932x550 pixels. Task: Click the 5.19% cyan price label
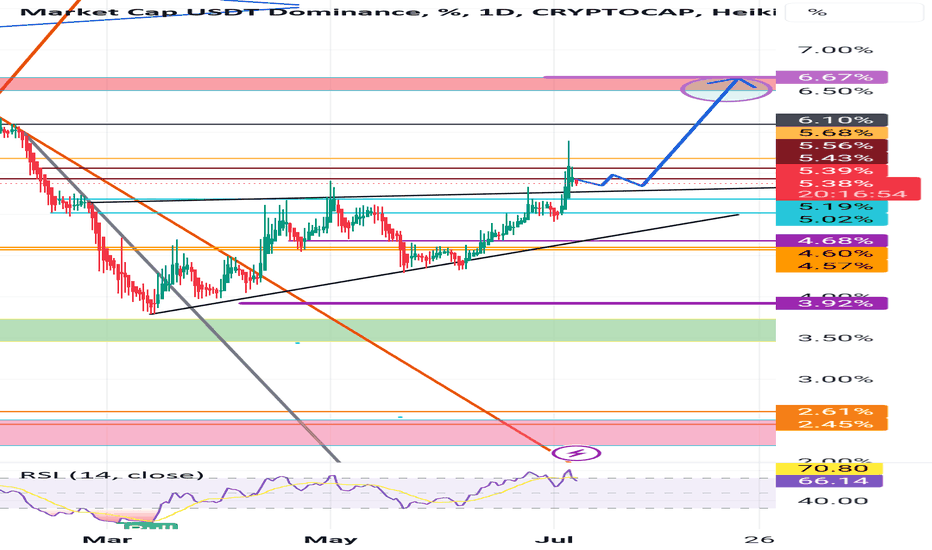(x=832, y=207)
